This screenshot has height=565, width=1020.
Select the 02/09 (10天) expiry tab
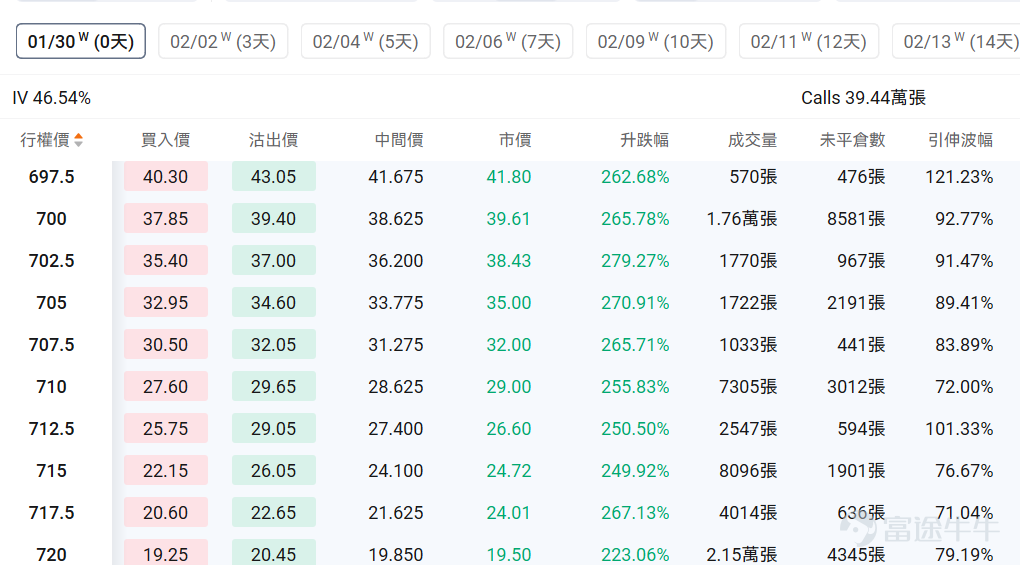click(x=656, y=42)
